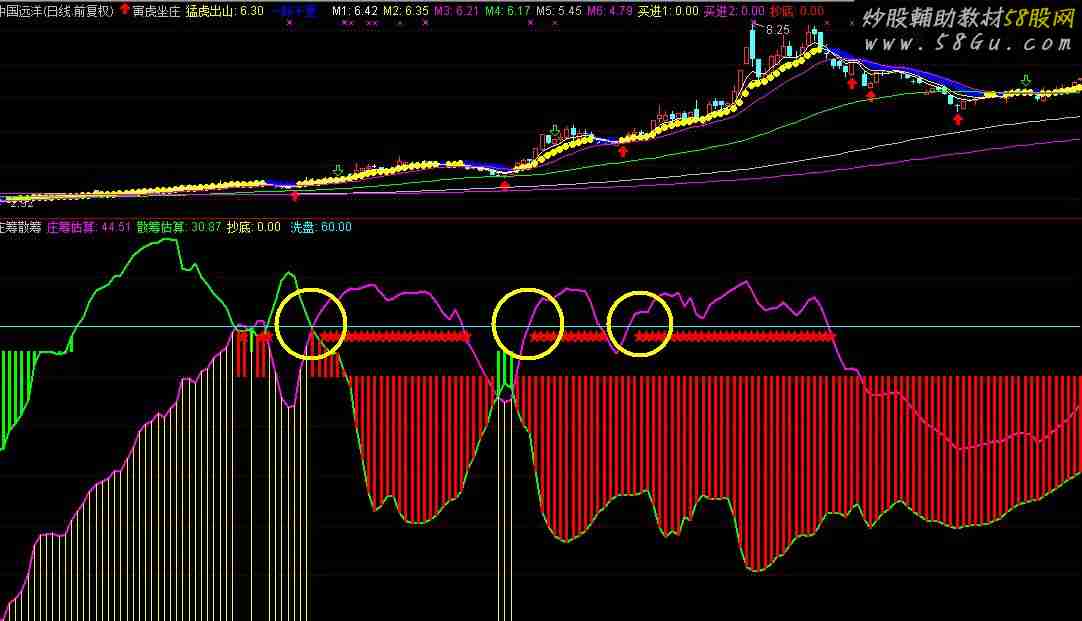Click the rightmost red up-arrow signal on price chart
The width and height of the screenshot is (1082, 621).
(x=958, y=120)
